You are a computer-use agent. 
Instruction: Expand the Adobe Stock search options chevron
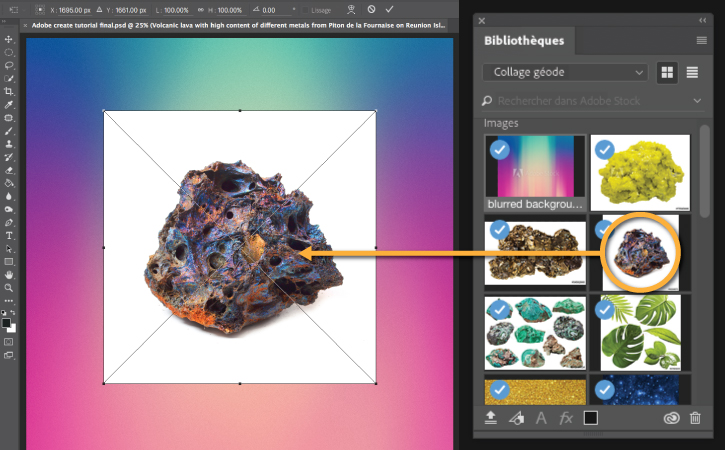click(697, 101)
